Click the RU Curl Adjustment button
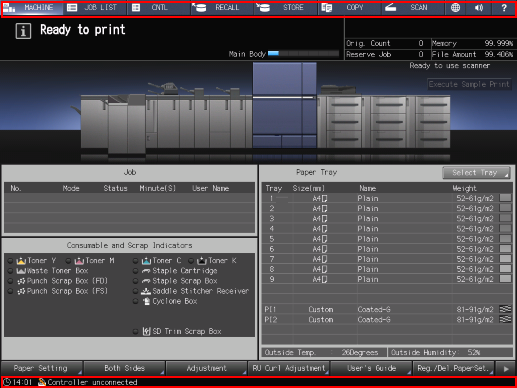The height and width of the screenshot is (388, 517). pos(289,368)
